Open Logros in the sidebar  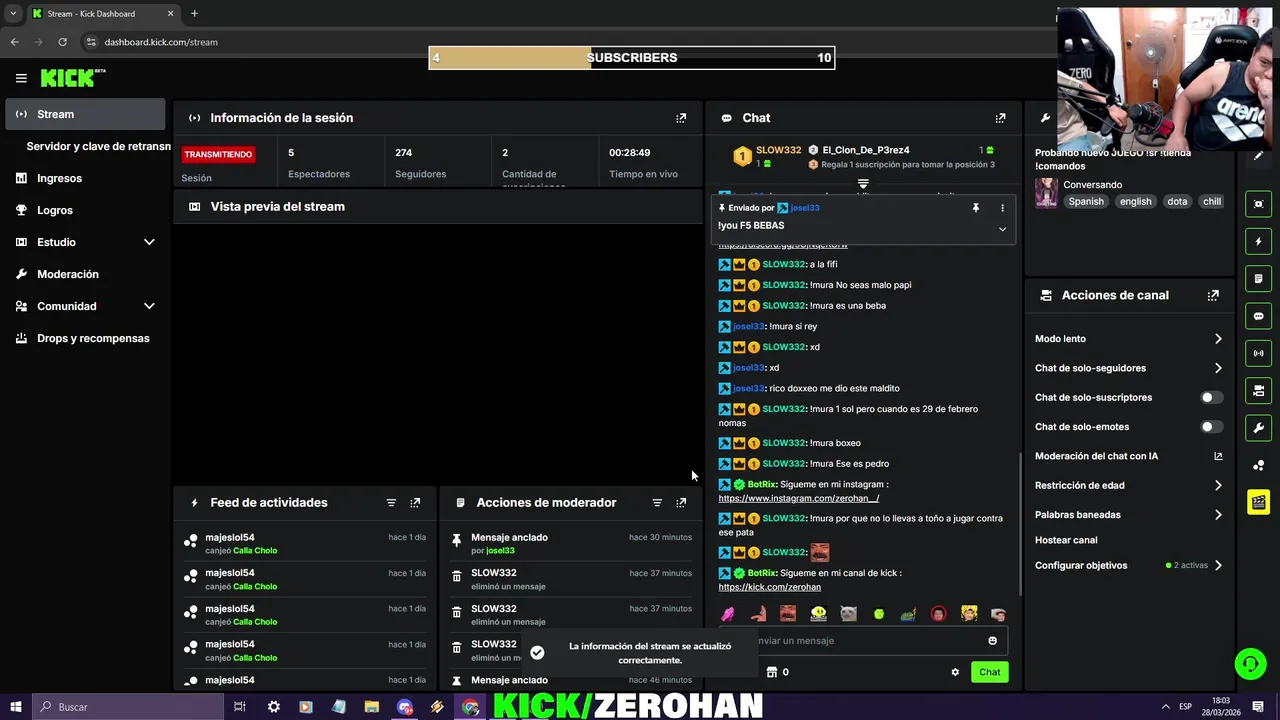tap(86, 210)
